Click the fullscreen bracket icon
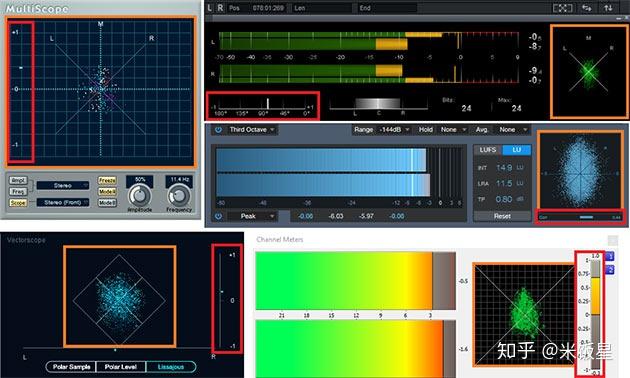Viewport: 630px width, 378px height. 562,8
